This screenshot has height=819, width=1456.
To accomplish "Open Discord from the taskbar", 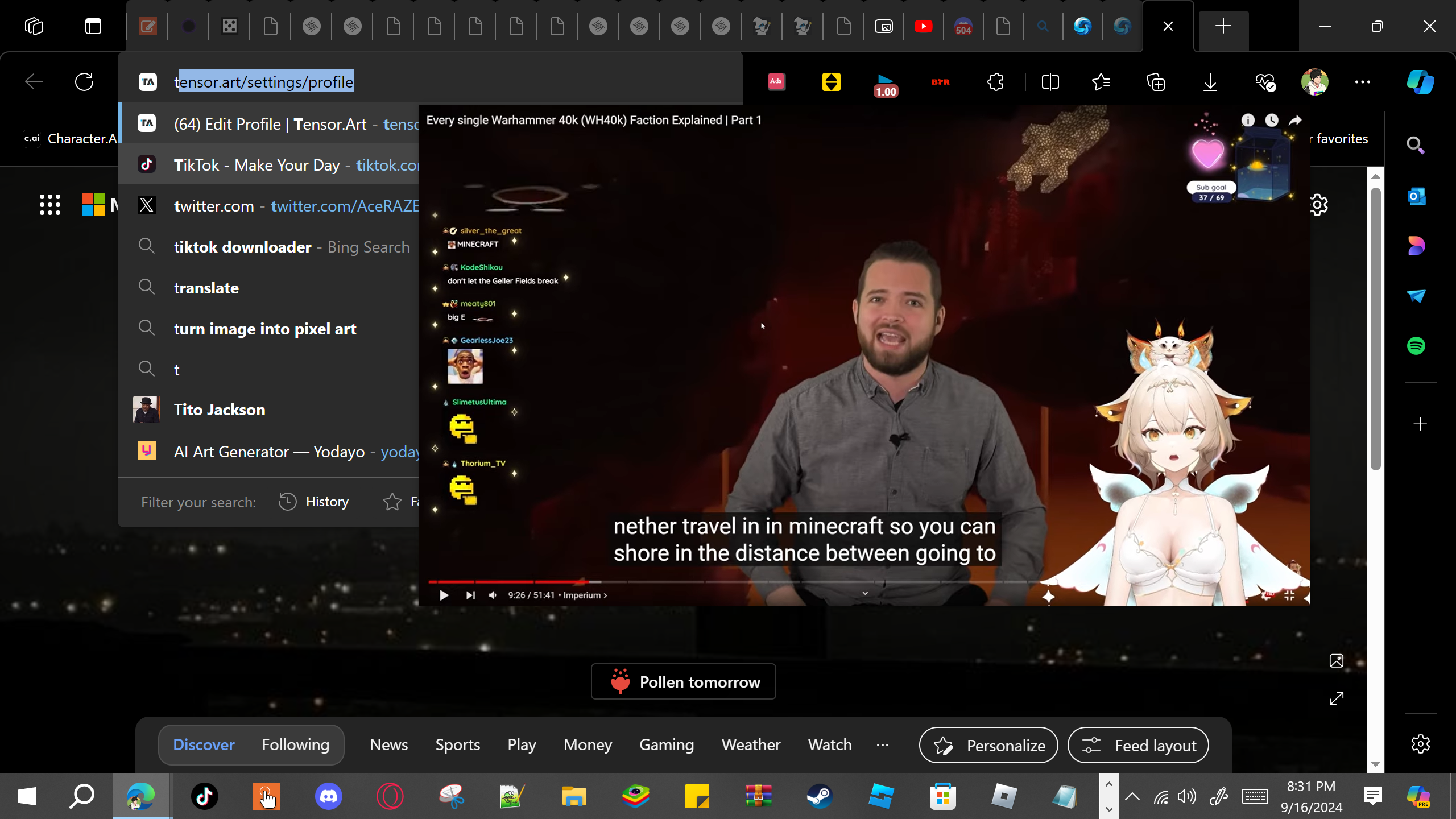I will [x=329, y=796].
